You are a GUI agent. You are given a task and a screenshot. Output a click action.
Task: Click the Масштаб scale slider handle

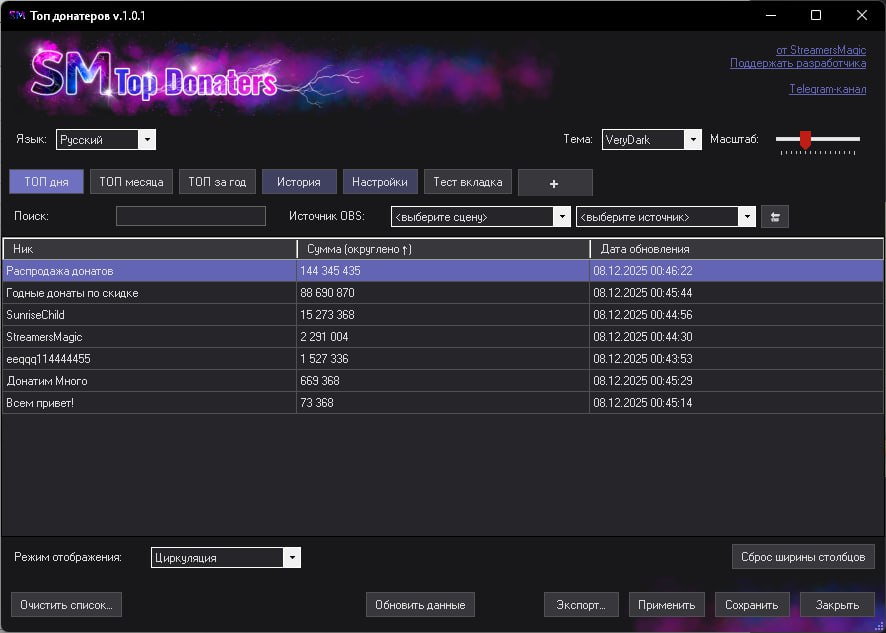805,140
